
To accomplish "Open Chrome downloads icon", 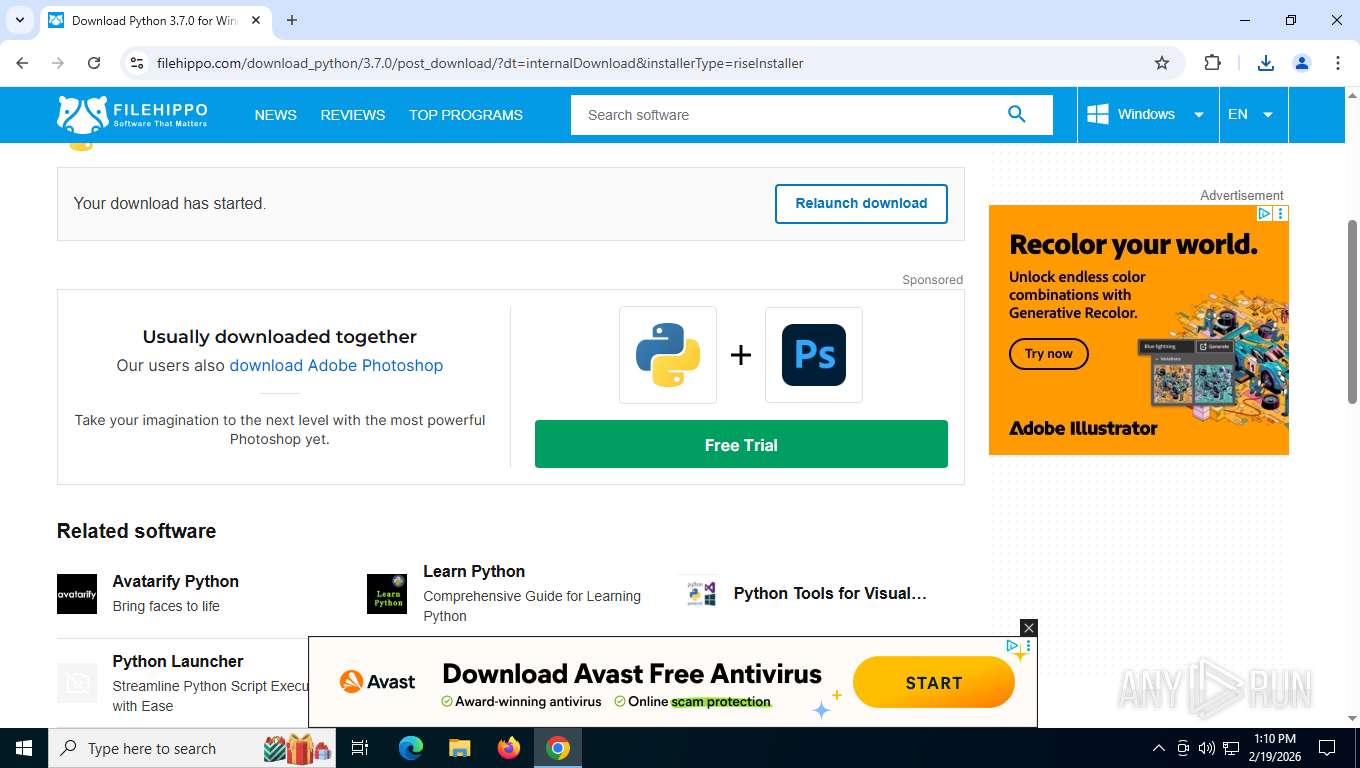I will click(1265, 63).
